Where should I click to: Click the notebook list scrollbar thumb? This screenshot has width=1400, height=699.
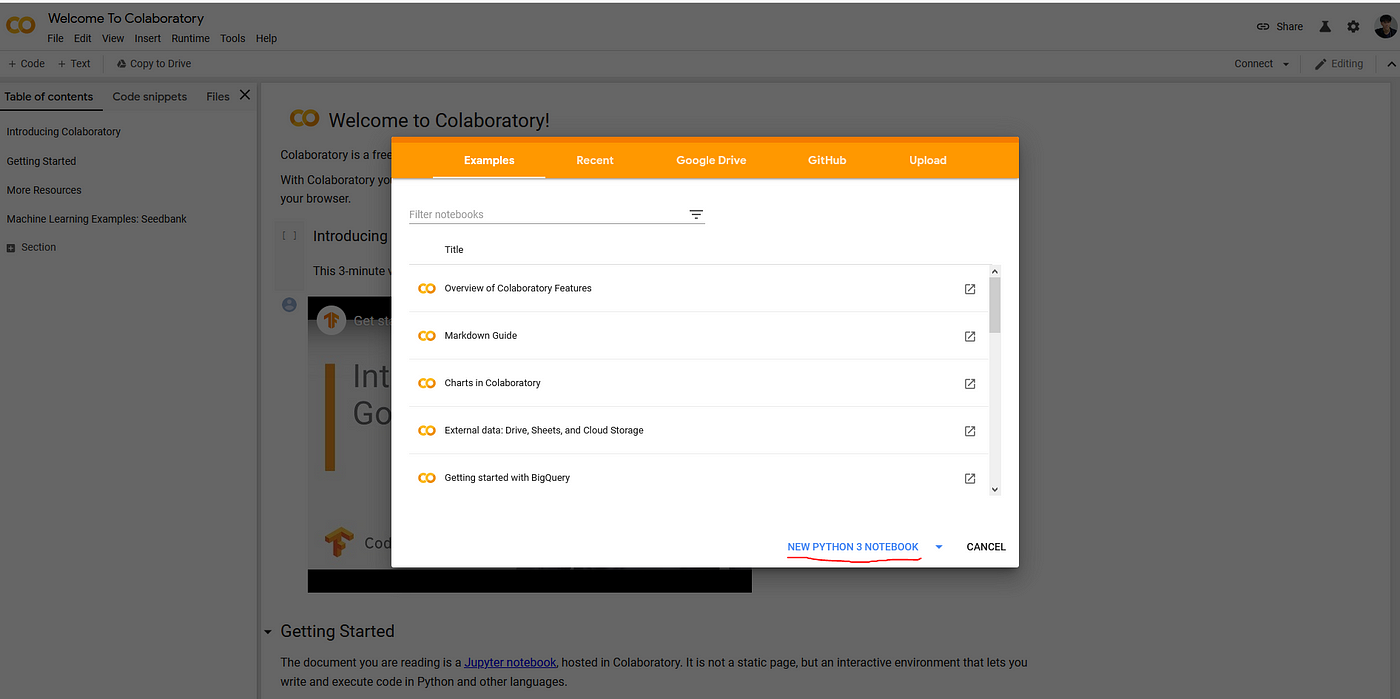(995, 305)
